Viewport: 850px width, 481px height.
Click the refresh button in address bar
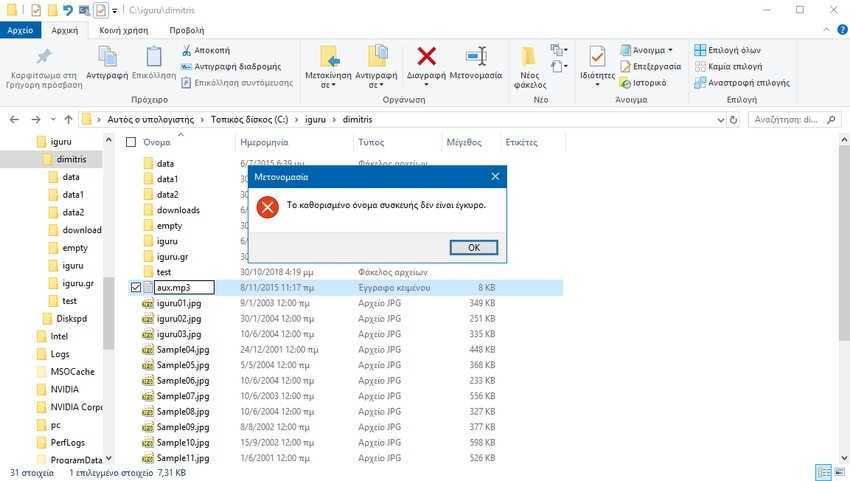coord(733,120)
